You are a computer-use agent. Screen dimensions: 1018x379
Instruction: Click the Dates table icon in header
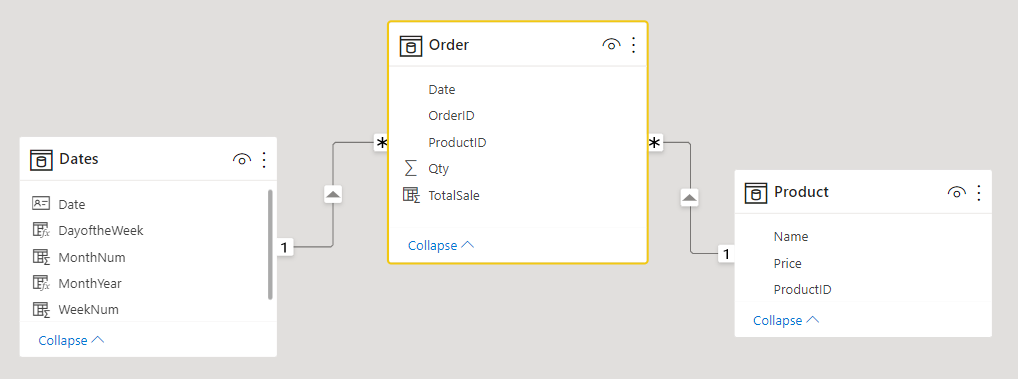(x=41, y=160)
